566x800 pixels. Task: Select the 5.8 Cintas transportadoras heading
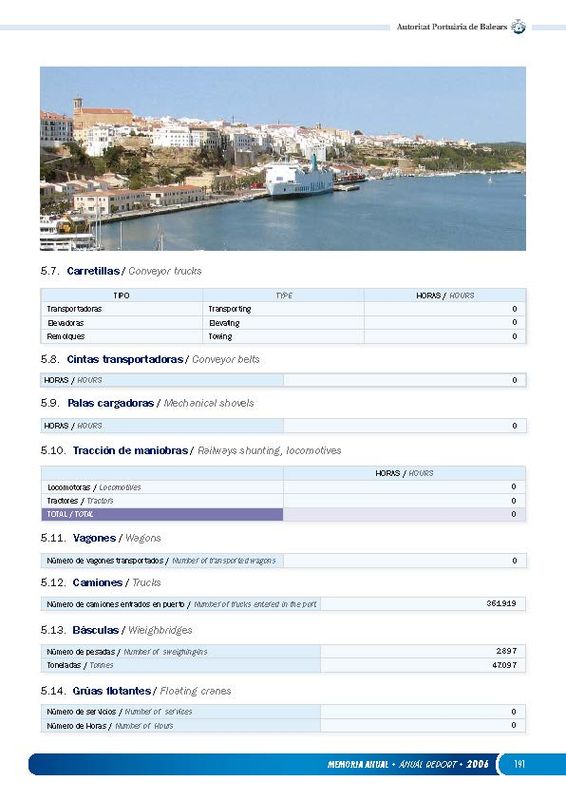pos(150,359)
